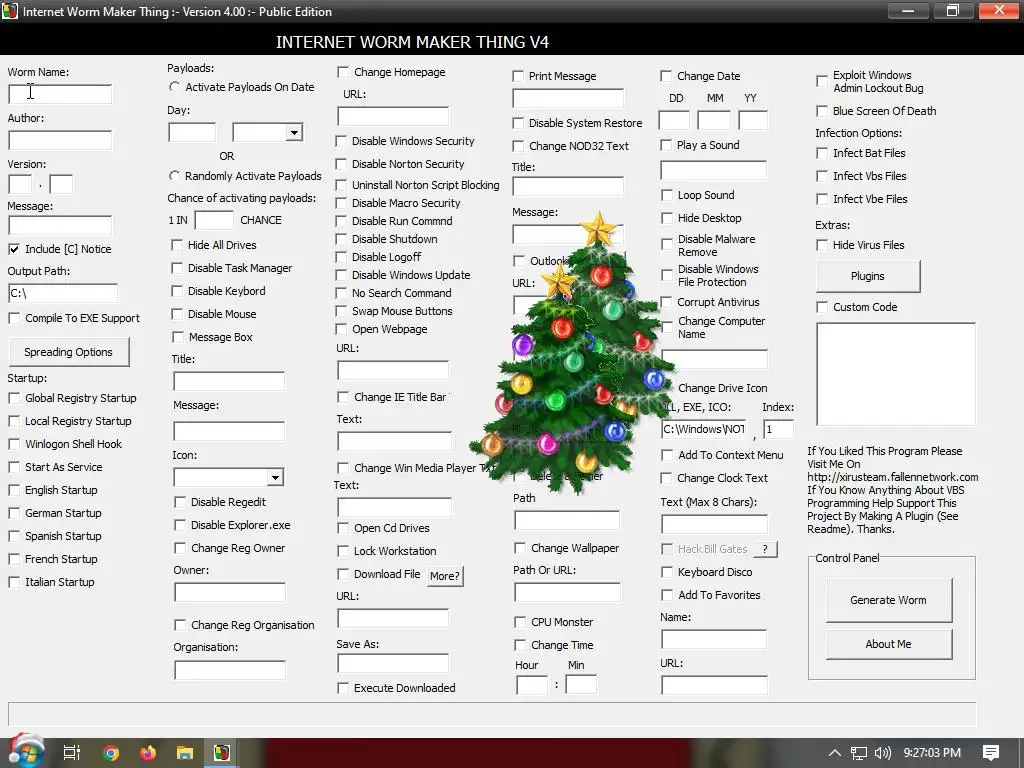Screen dimensions: 1024x768
Task: Toggle the Play a Sound checkbox
Action: 666,145
